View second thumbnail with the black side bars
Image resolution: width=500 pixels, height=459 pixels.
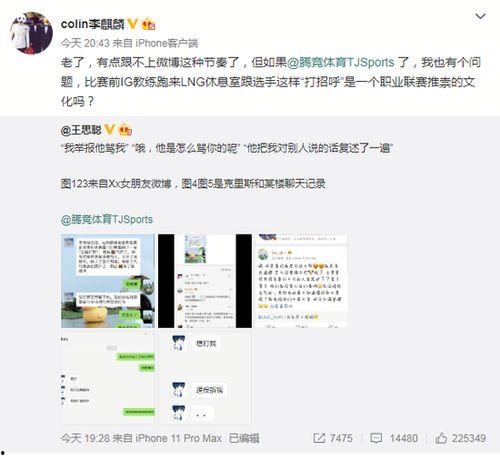[x=205, y=281]
